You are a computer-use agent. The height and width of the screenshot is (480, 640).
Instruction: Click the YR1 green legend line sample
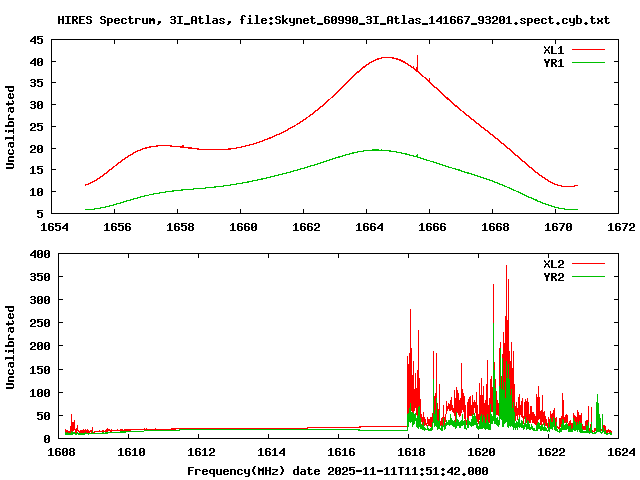pos(589,62)
